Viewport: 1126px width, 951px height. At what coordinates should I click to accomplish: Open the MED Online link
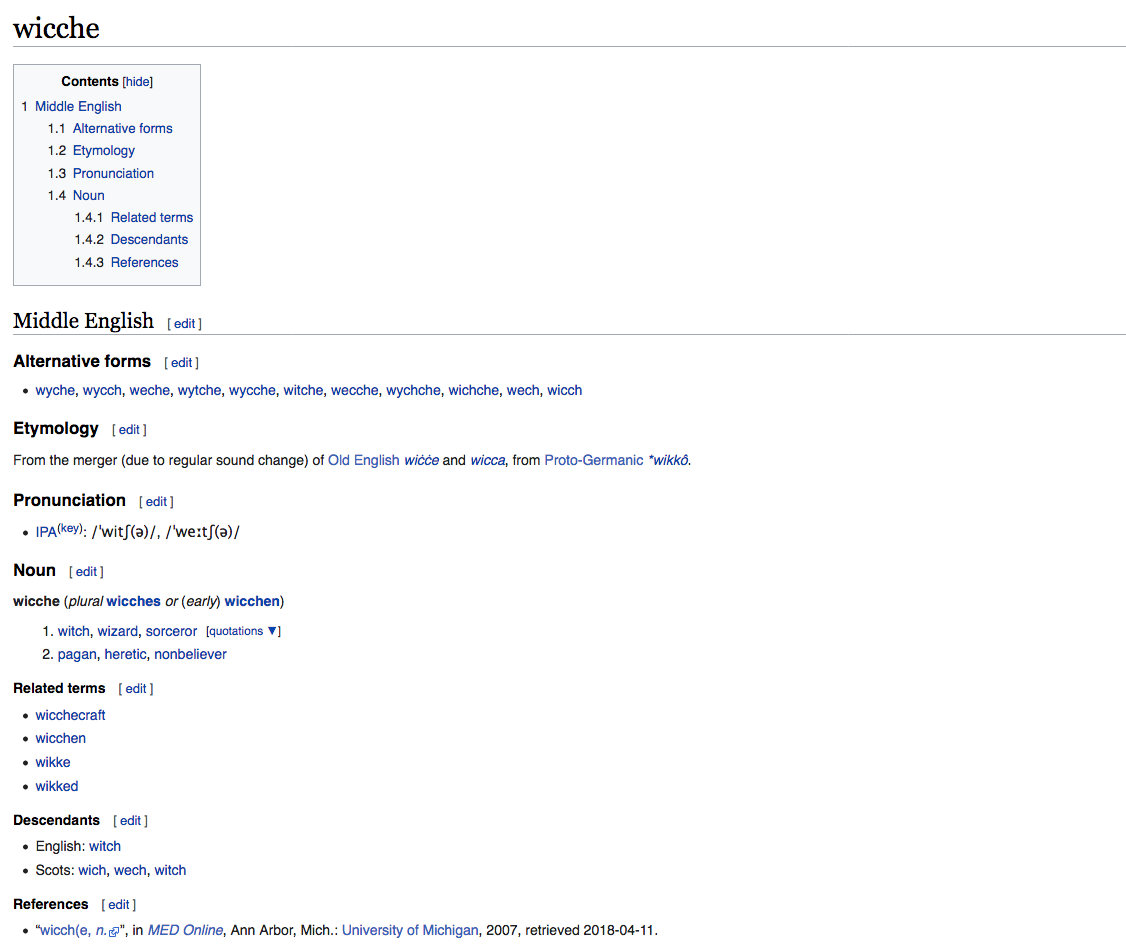185,930
